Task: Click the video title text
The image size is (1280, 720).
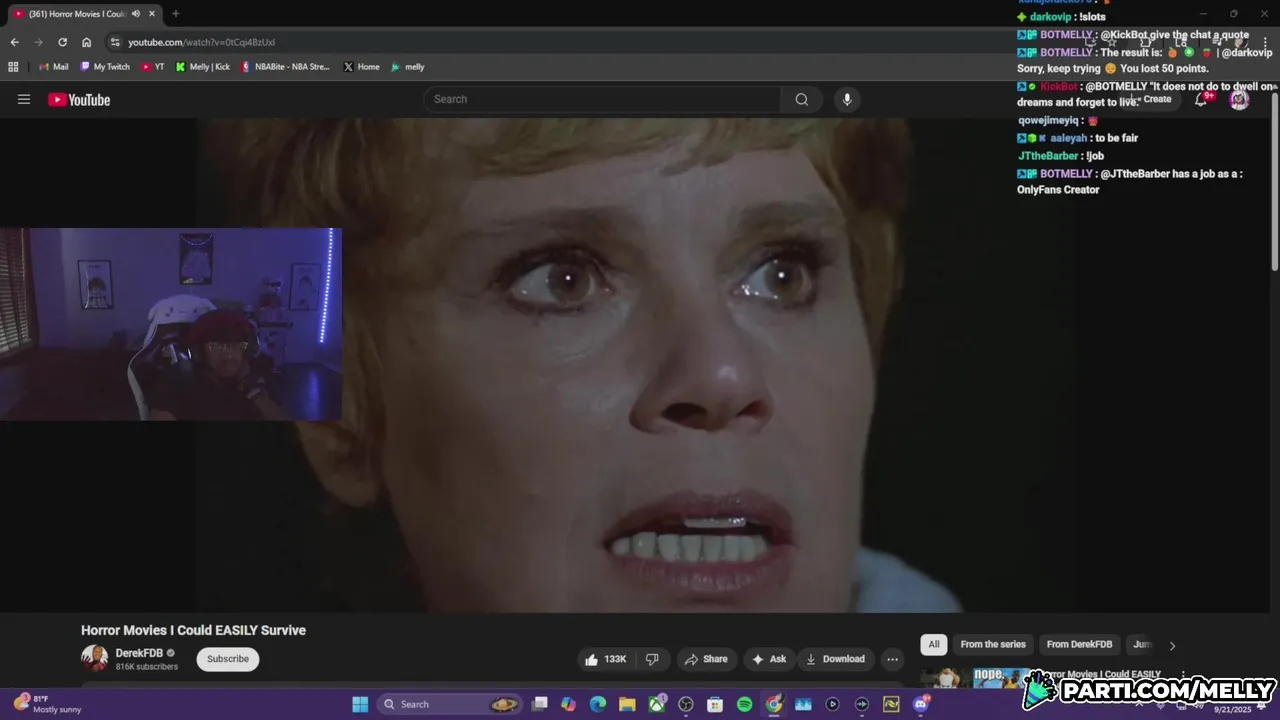Action: pos(193,630)
